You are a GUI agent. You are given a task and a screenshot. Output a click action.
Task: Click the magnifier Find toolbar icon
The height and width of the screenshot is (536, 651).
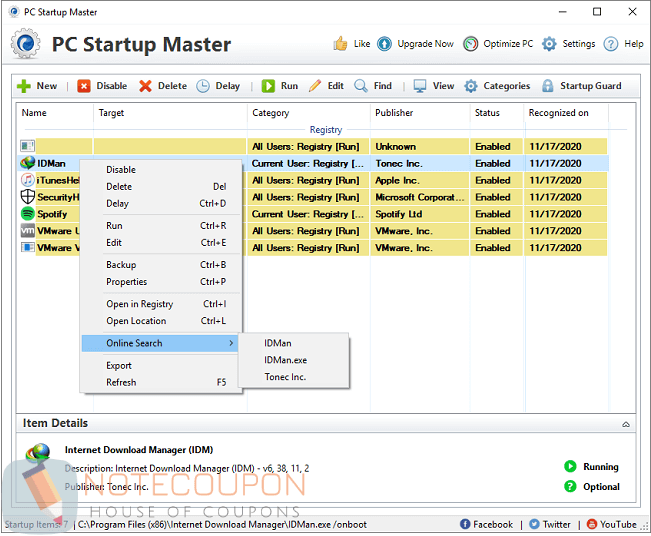[360, 86]
